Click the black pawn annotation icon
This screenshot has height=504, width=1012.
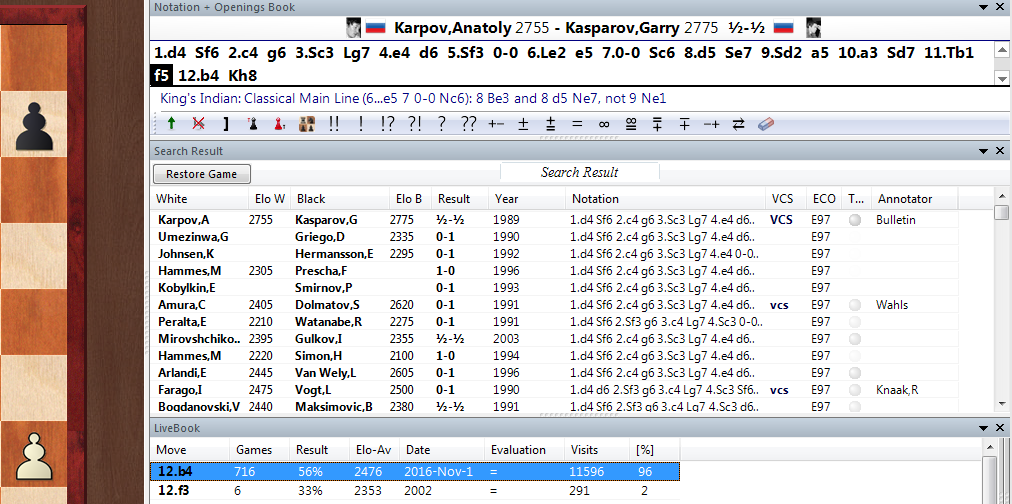pyautogui.click(x=252, y=124)
